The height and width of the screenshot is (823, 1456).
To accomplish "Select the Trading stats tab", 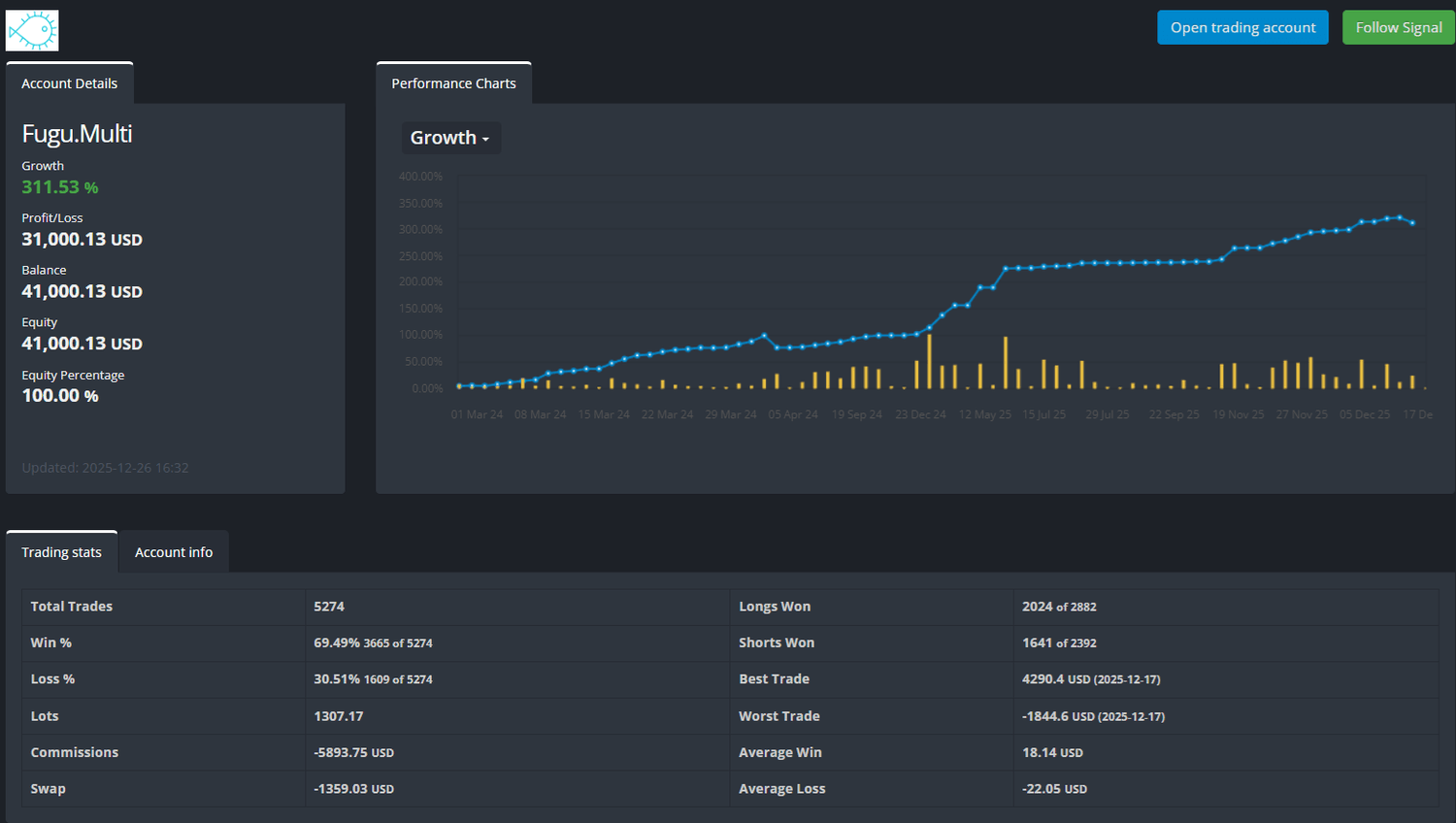I will [x=61, y=551].
